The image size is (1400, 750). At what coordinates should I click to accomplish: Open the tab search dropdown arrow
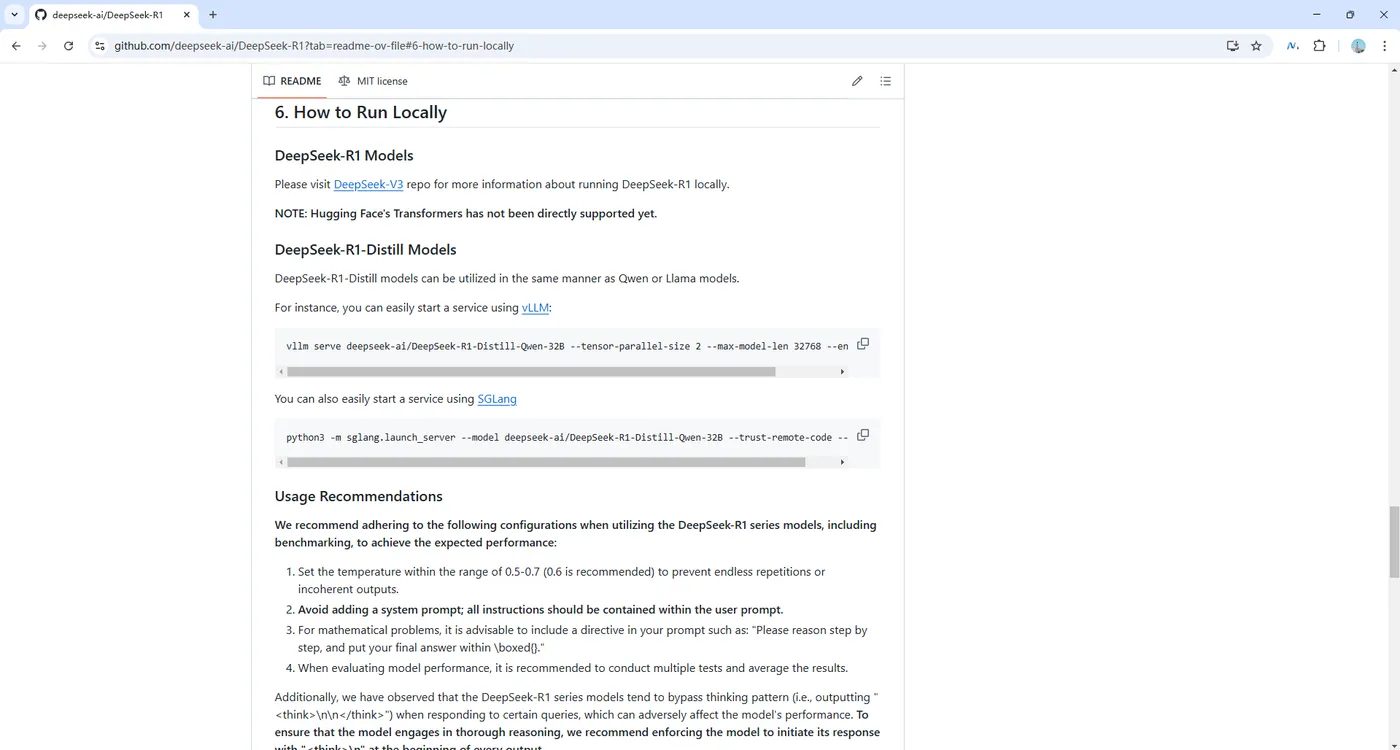pos(14,15)
